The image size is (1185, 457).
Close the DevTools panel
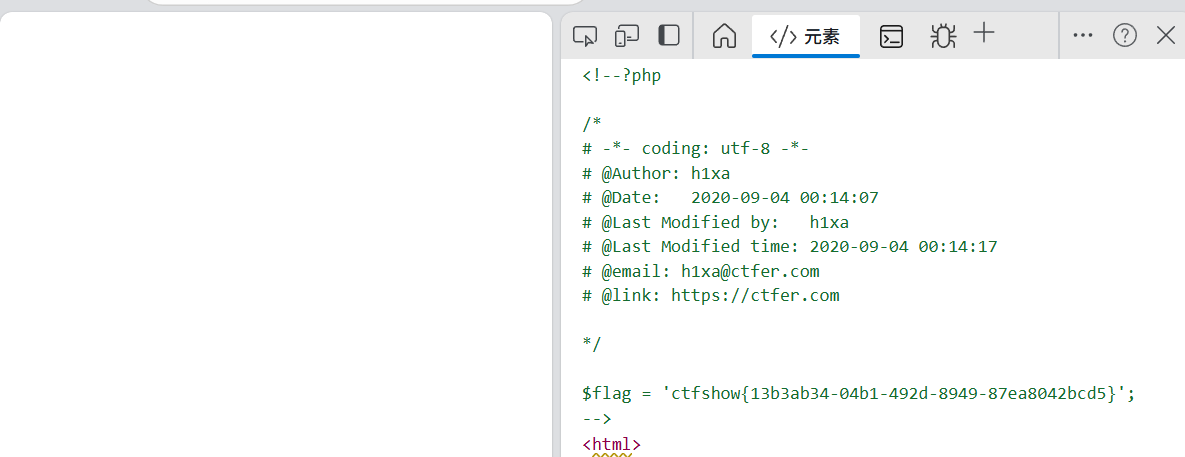pyautogui.click(x=1165, y=35)
